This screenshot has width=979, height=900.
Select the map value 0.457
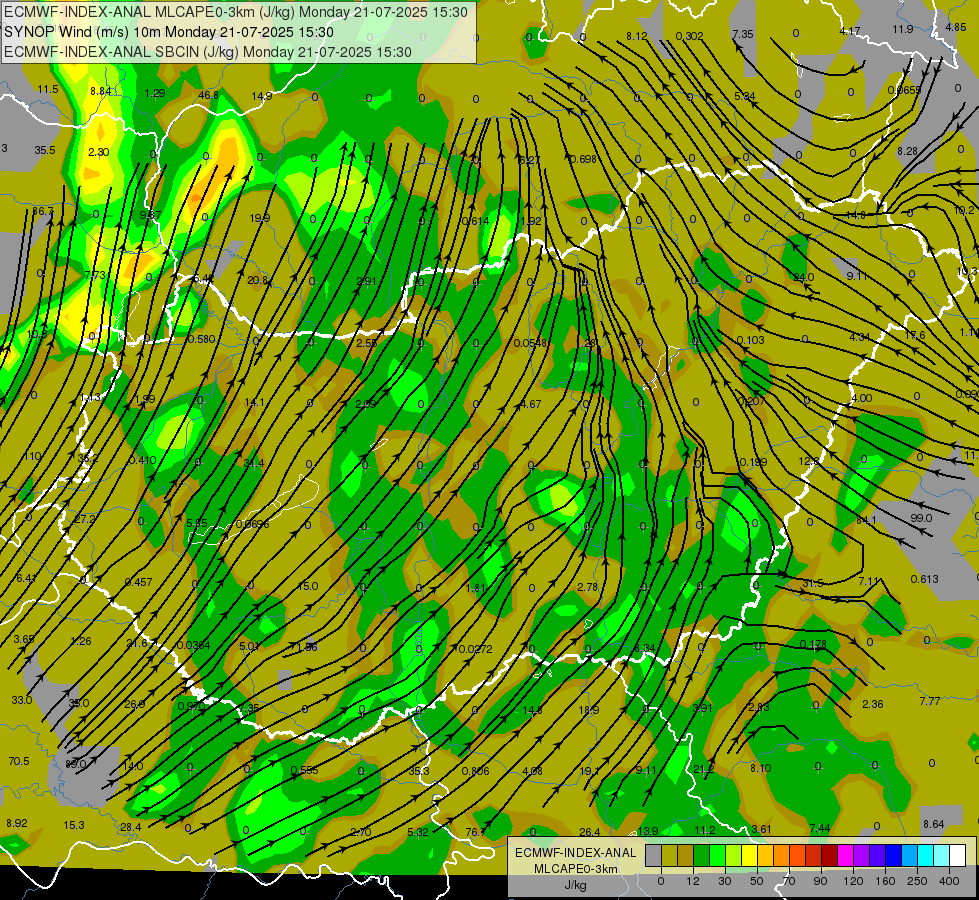point(139,582)
